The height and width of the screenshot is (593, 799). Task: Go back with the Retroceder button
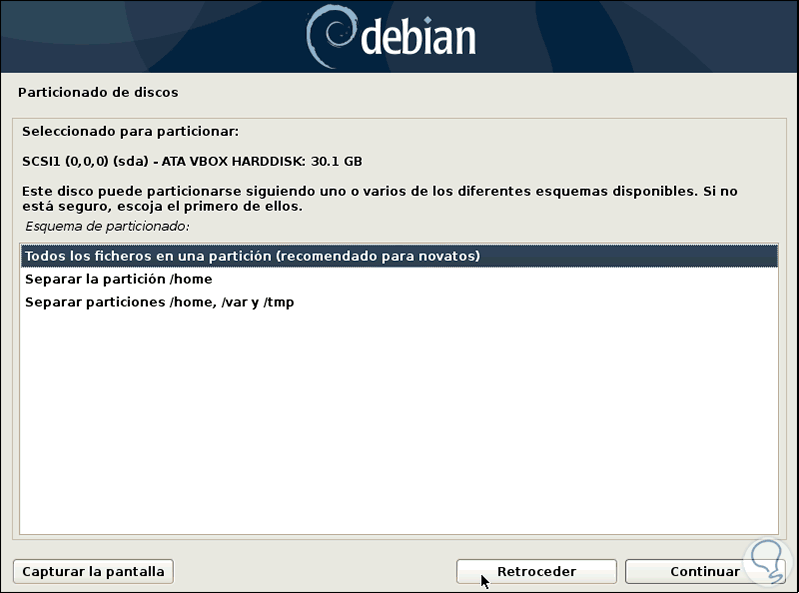coord(536,572)
